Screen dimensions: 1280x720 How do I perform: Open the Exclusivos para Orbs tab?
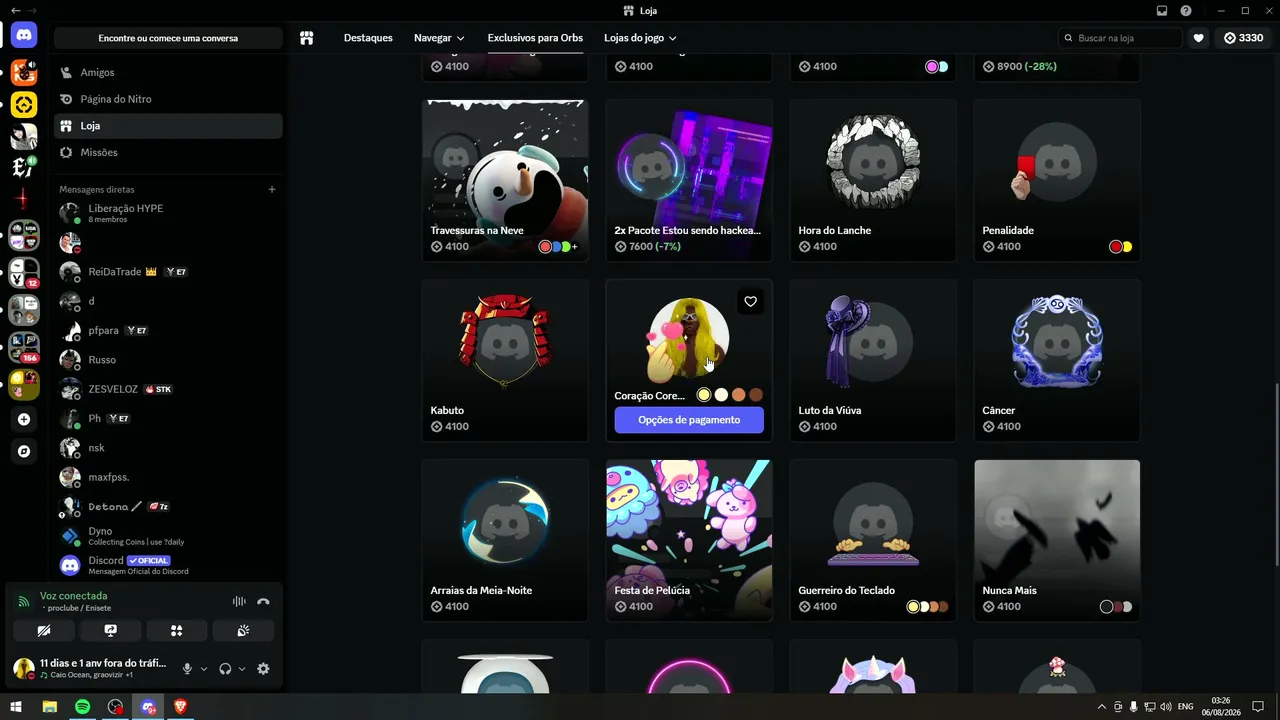click(x=535, y=38)
